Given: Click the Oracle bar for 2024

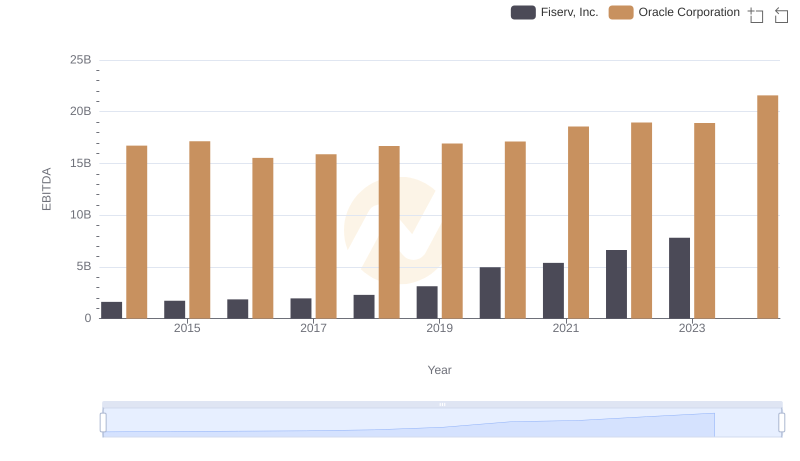Looking at the screenshot, I should coord(767,207).
